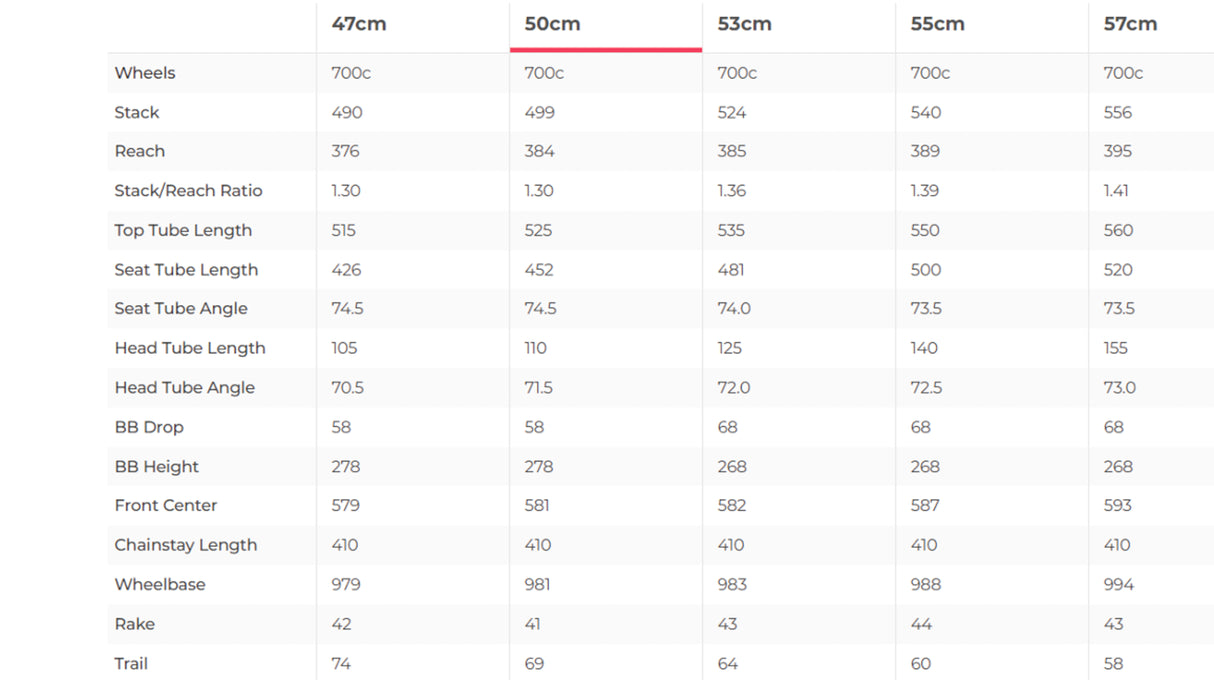Click the 47cm Stack value 490
The width and height of the screenshot is (1214, 683).
(x=347, y=113)
